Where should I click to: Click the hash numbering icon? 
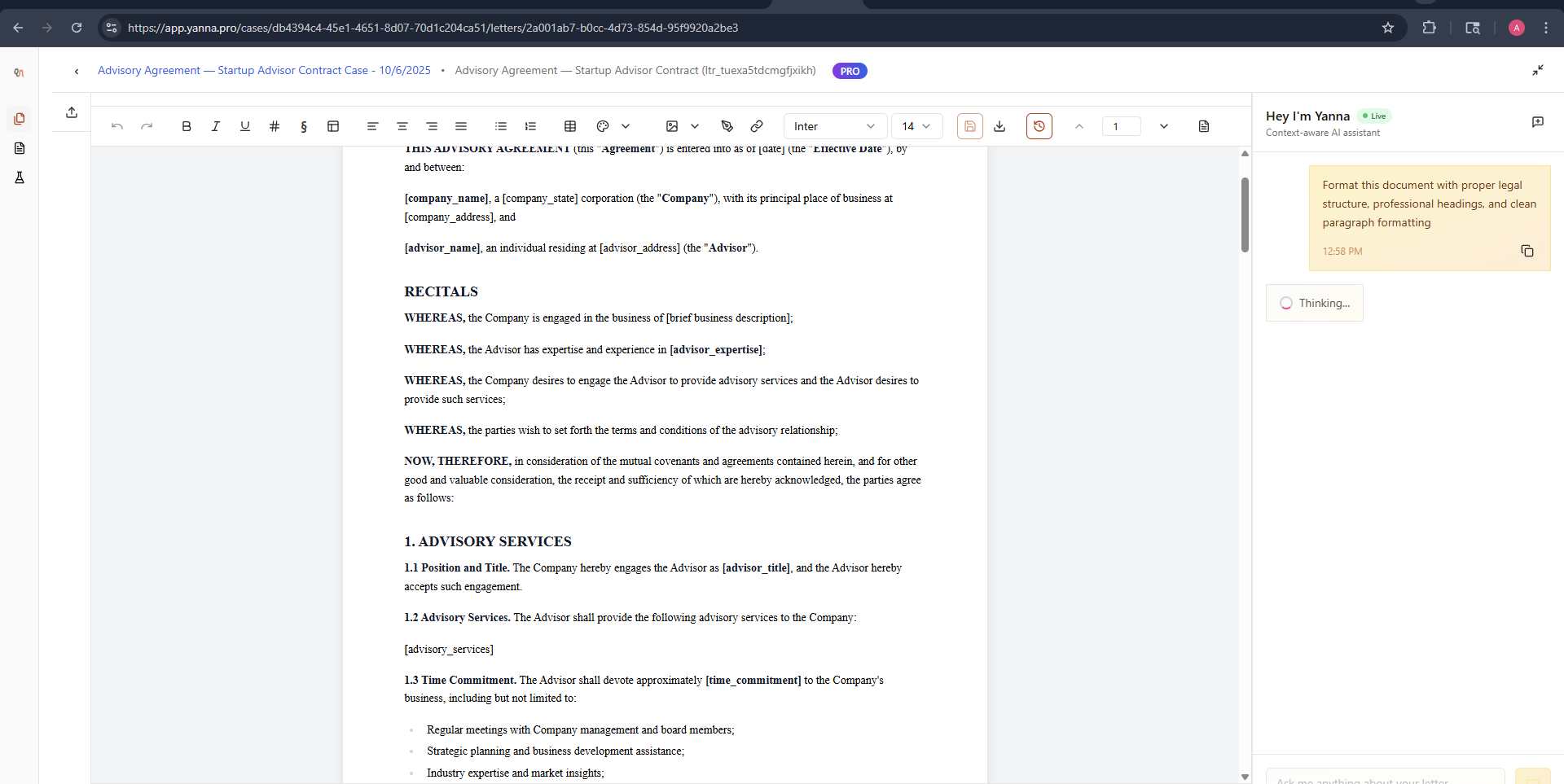(275, 126)
